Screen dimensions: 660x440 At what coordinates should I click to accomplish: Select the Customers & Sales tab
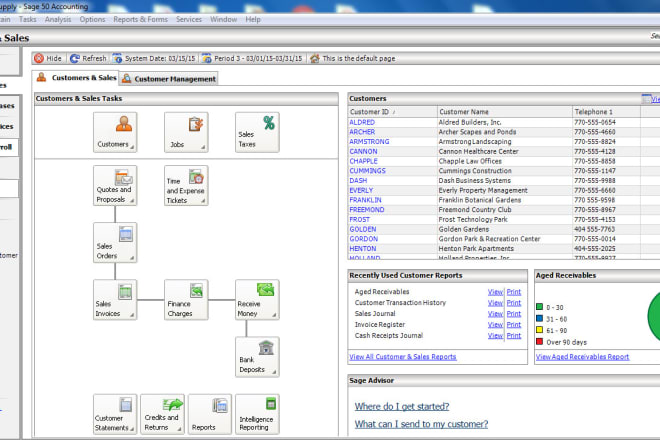[x=76, y=78]
